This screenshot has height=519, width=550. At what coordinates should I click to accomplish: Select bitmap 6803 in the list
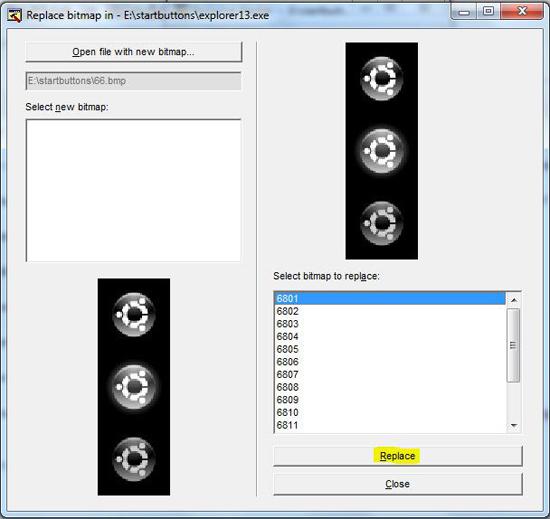click(x=389, y=324)
